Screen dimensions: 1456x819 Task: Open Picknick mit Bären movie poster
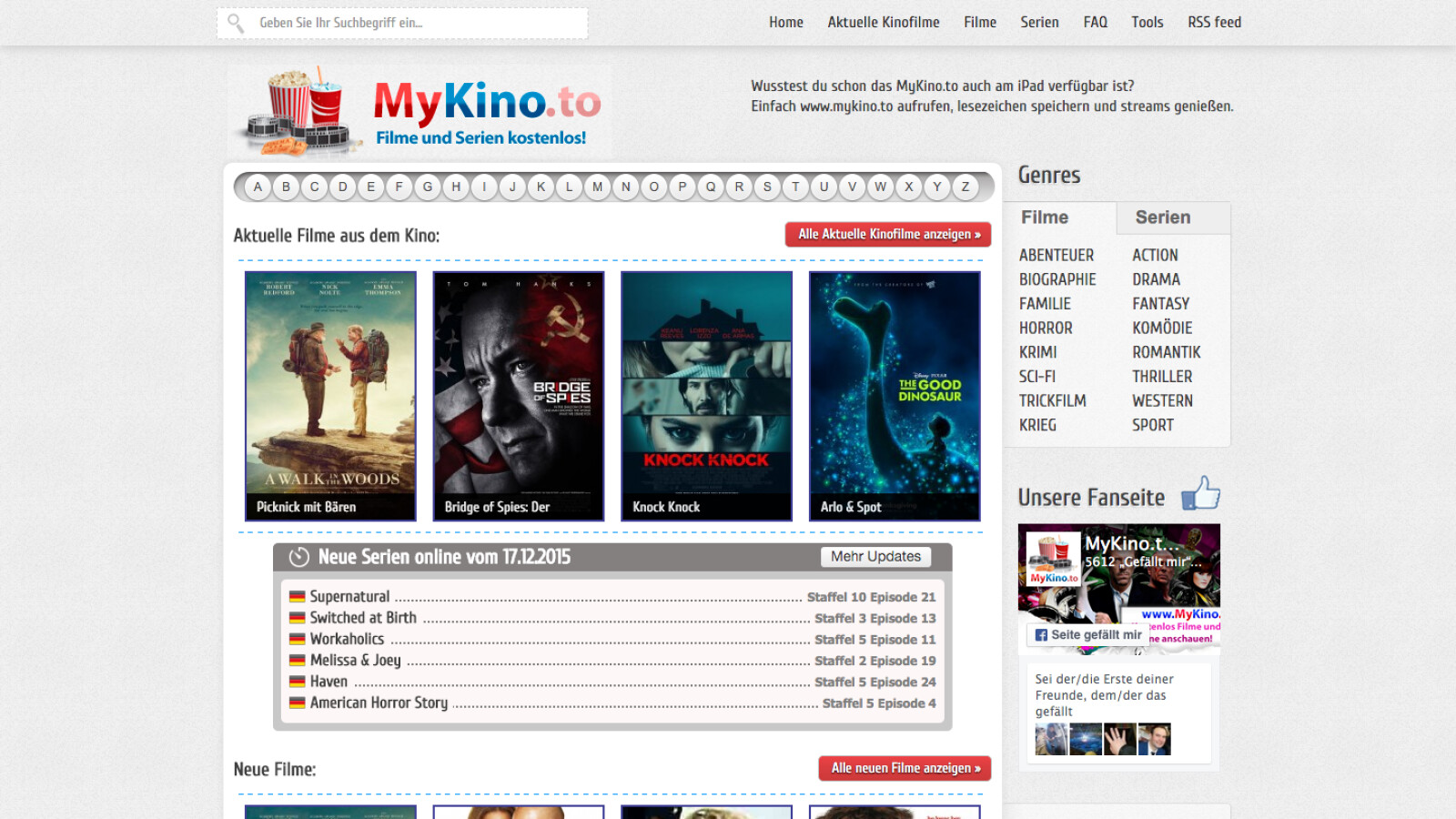tap(330, 396)
